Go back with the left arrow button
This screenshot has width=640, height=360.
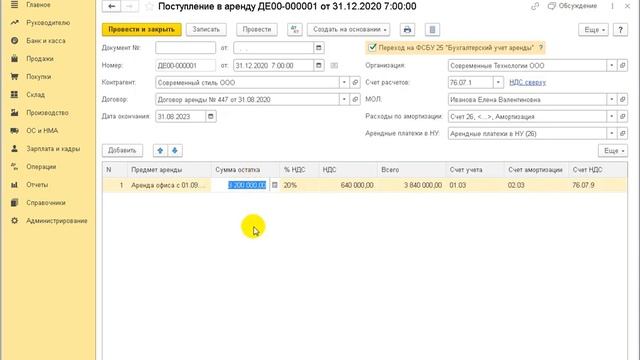point(111,6)
